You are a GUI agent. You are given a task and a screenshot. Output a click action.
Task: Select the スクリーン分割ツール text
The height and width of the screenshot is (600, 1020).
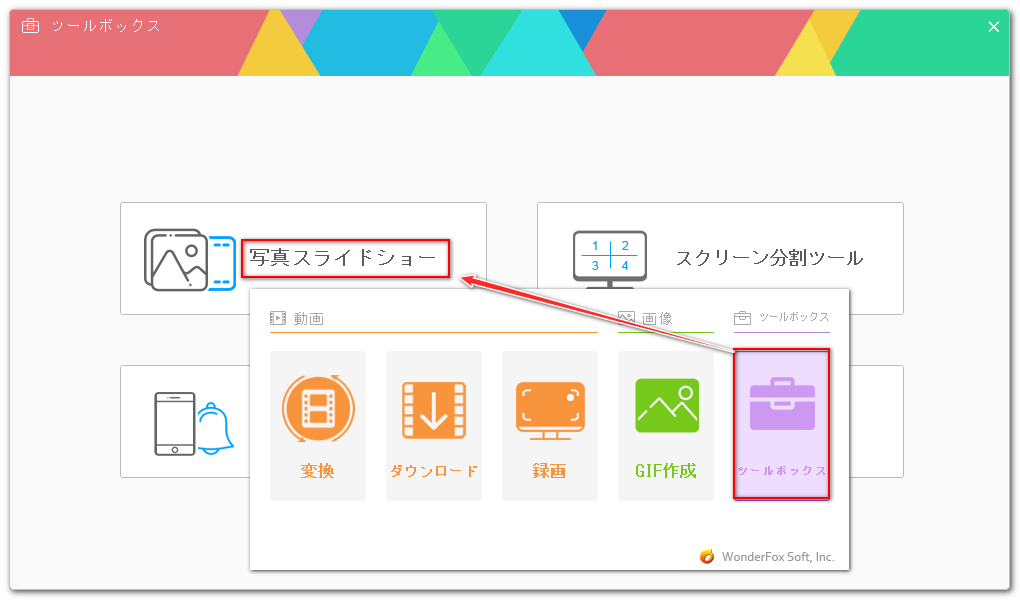click(769, 259)
